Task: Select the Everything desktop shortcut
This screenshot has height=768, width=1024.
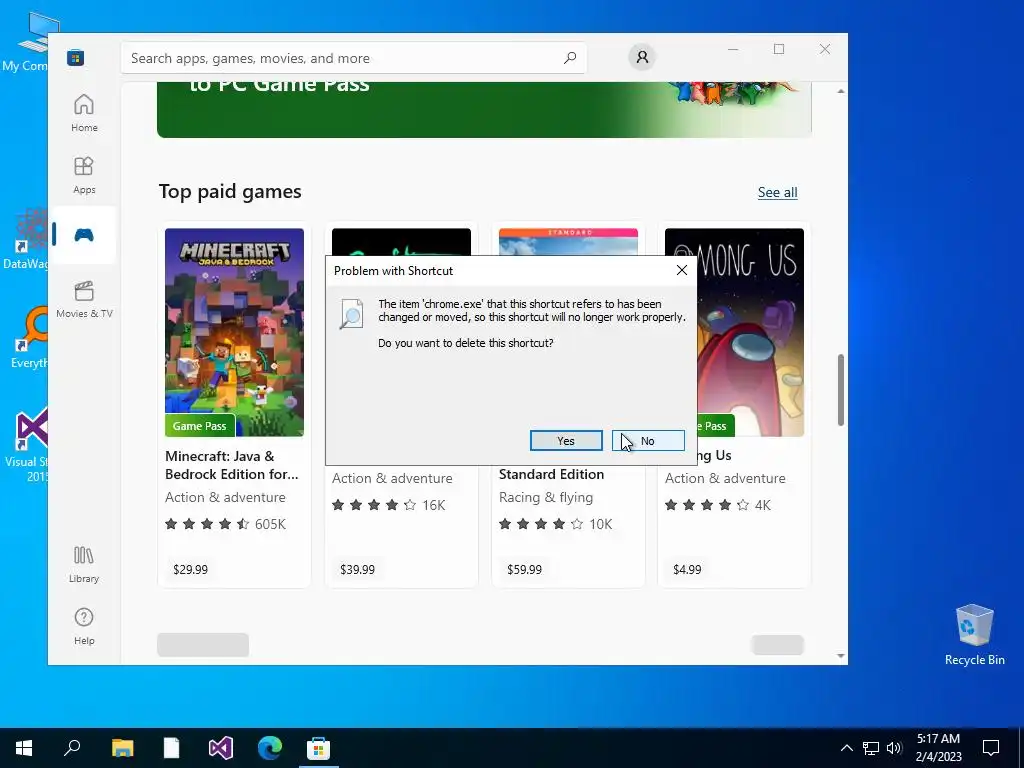Action: [x=27, y=338]
